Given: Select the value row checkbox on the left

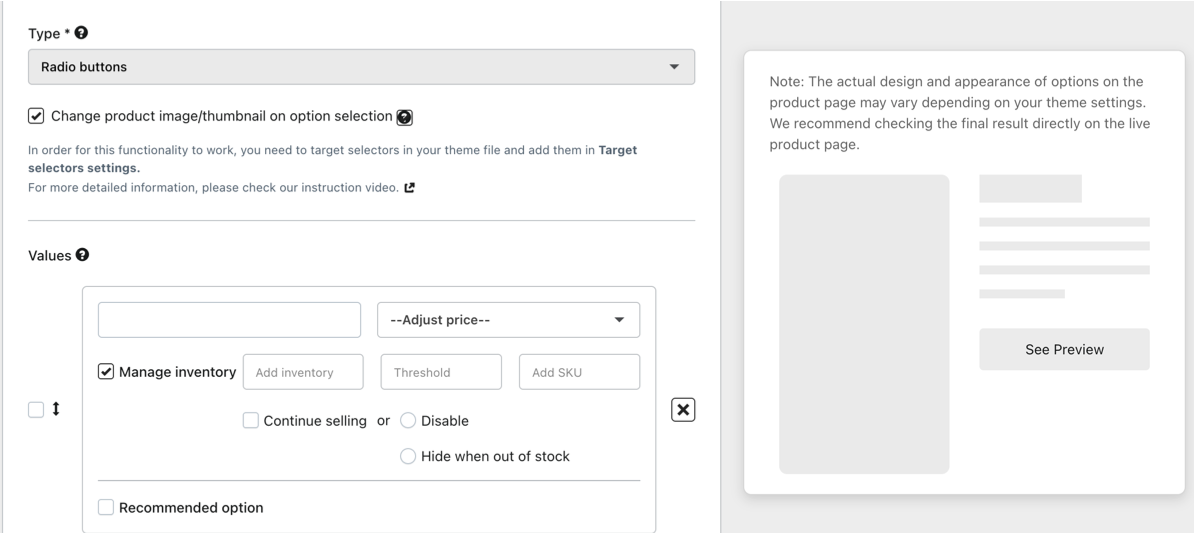Looking at the screenshot, I should pos(36,409).
